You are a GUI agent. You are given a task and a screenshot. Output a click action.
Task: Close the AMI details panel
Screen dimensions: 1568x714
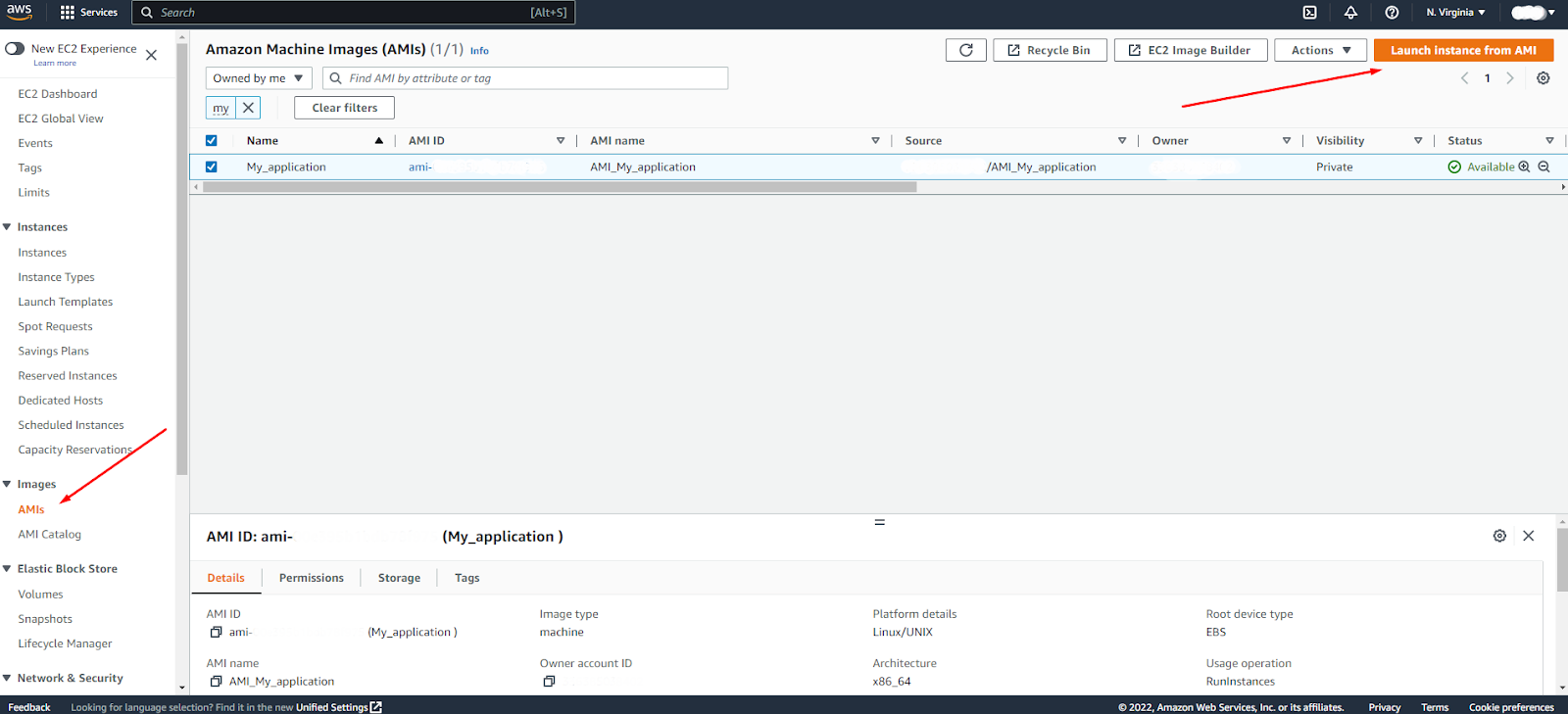click(x=1529, y=536)
